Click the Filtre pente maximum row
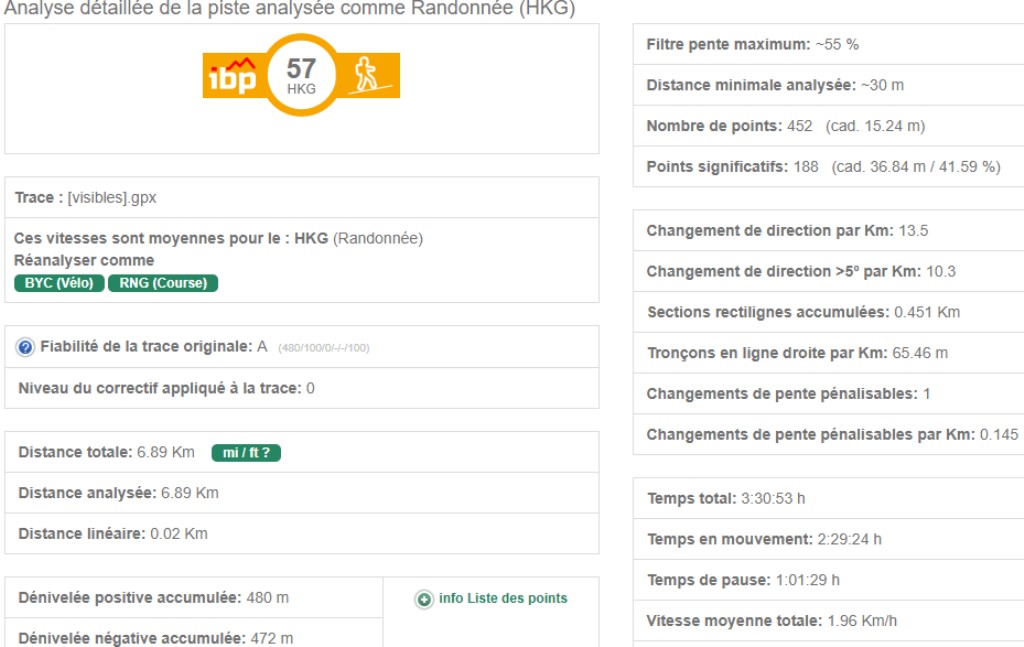 click(x=752, y=44)
